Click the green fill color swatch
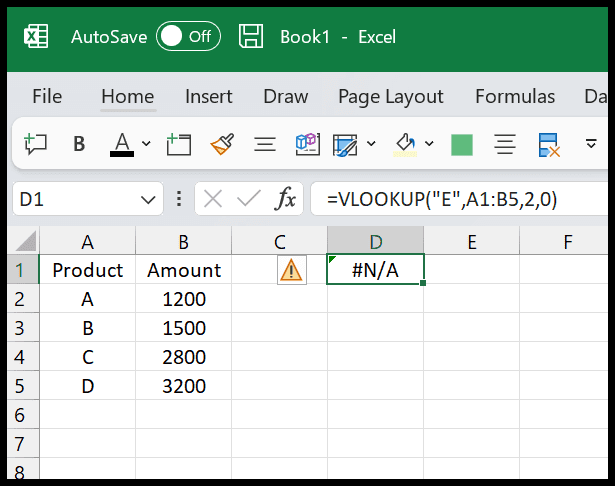615x486 pixels. (462, 145)
